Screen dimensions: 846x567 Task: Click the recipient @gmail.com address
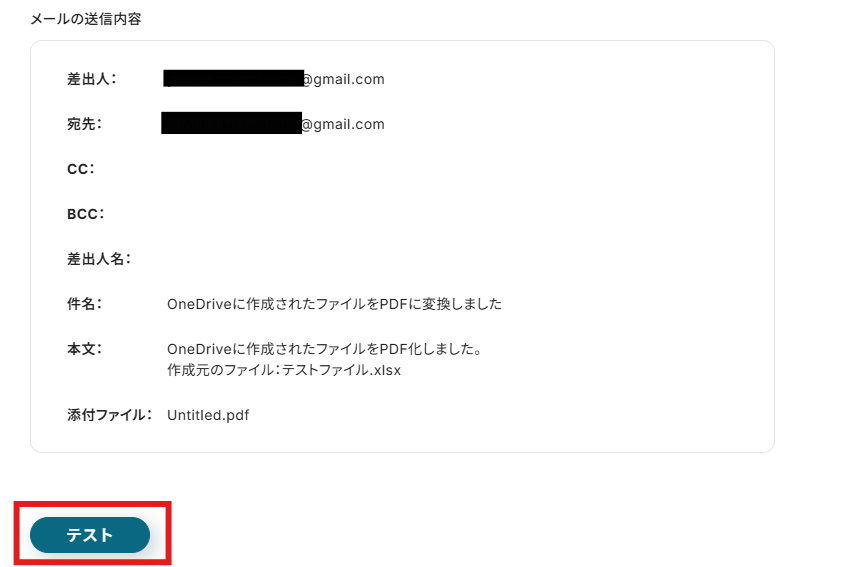[273, 124]
